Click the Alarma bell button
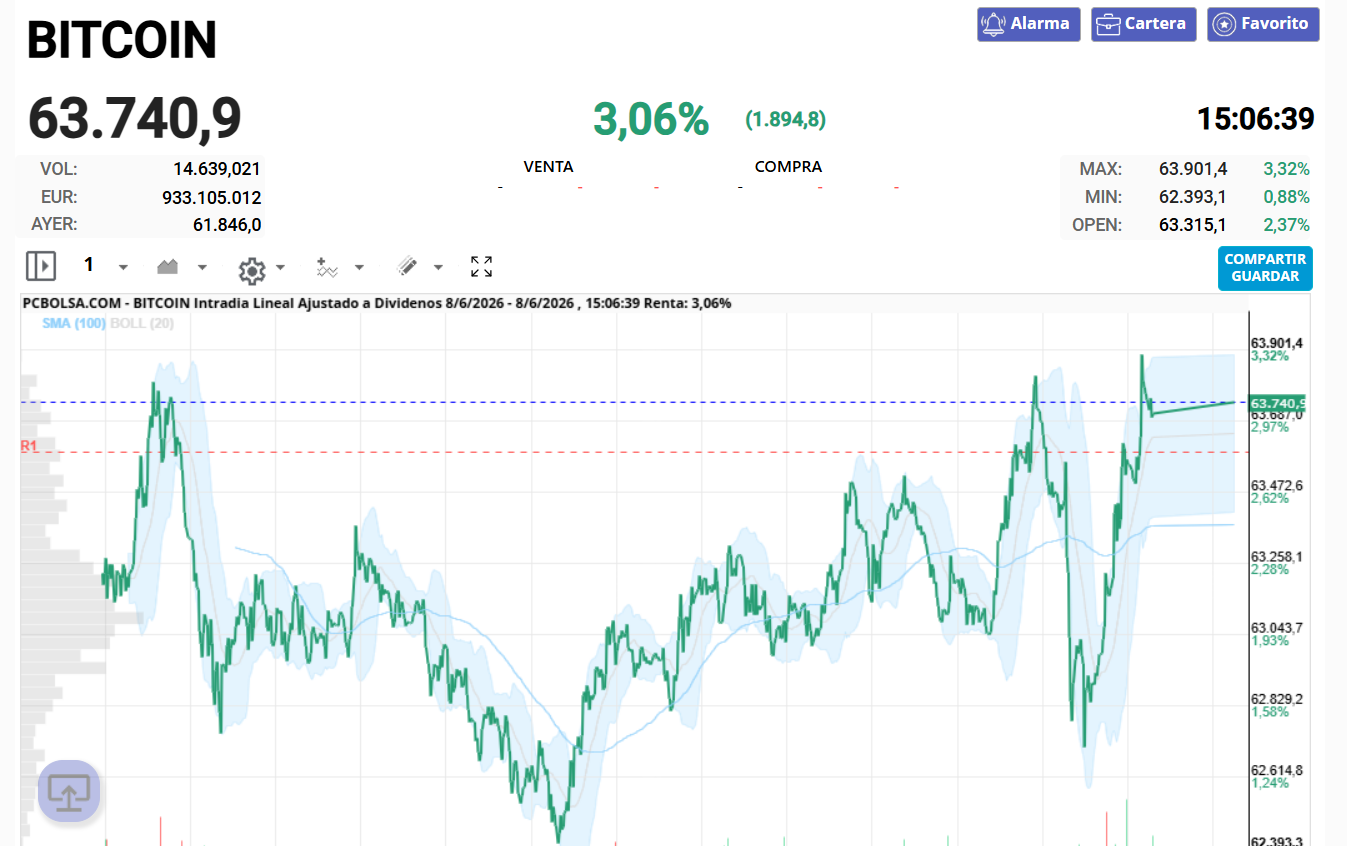 point(1028,24)
